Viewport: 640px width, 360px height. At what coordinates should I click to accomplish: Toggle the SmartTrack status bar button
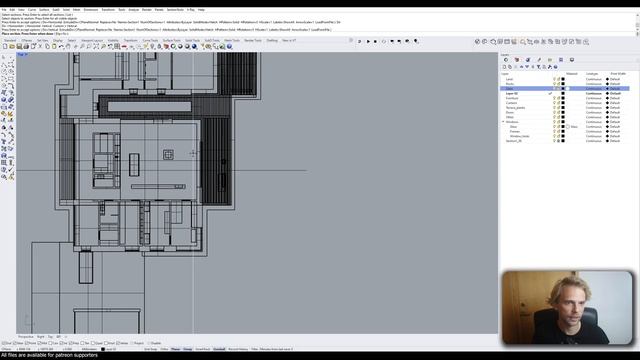(x=202, y=349)
